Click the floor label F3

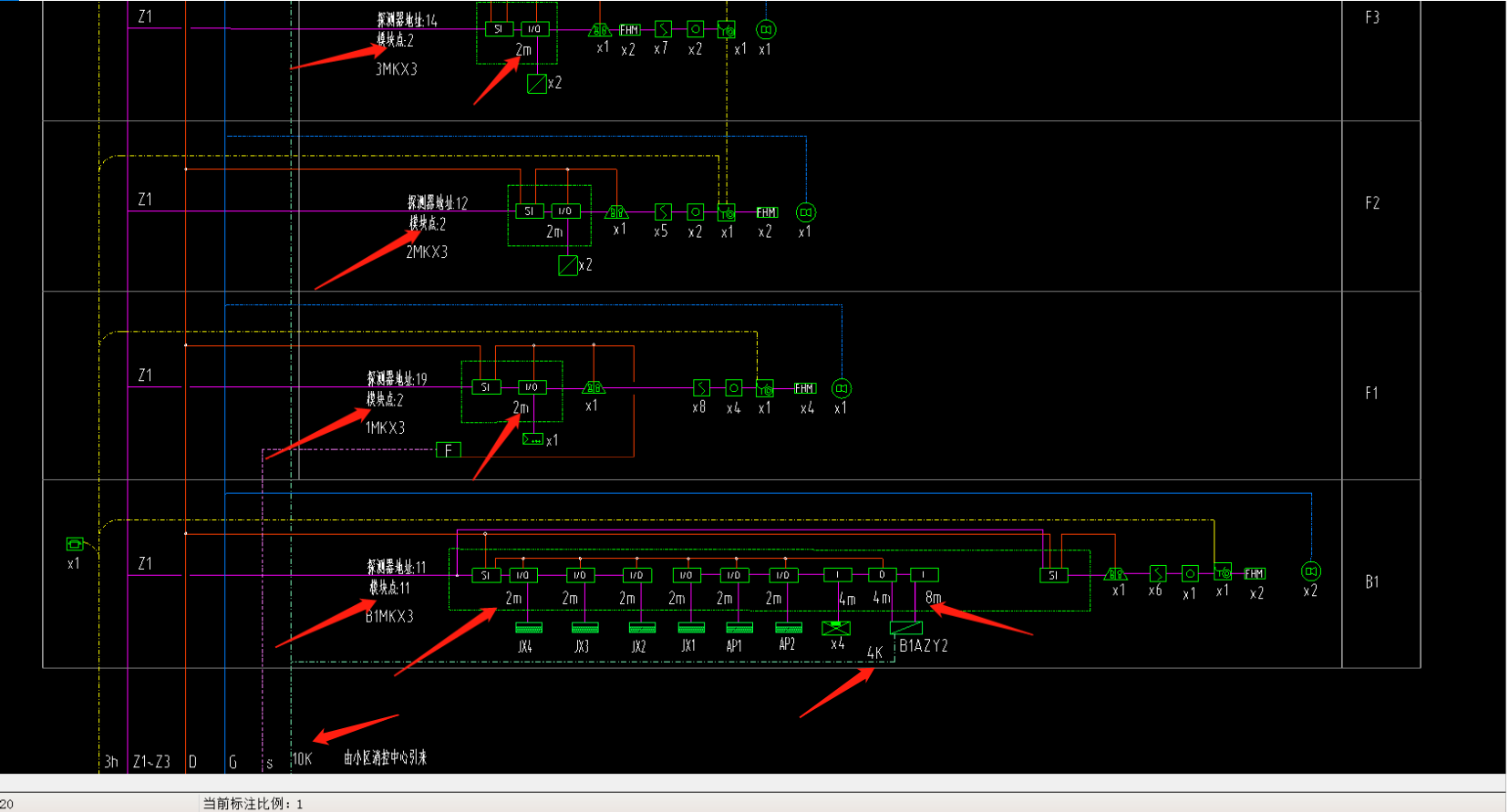coord(1372,17)
